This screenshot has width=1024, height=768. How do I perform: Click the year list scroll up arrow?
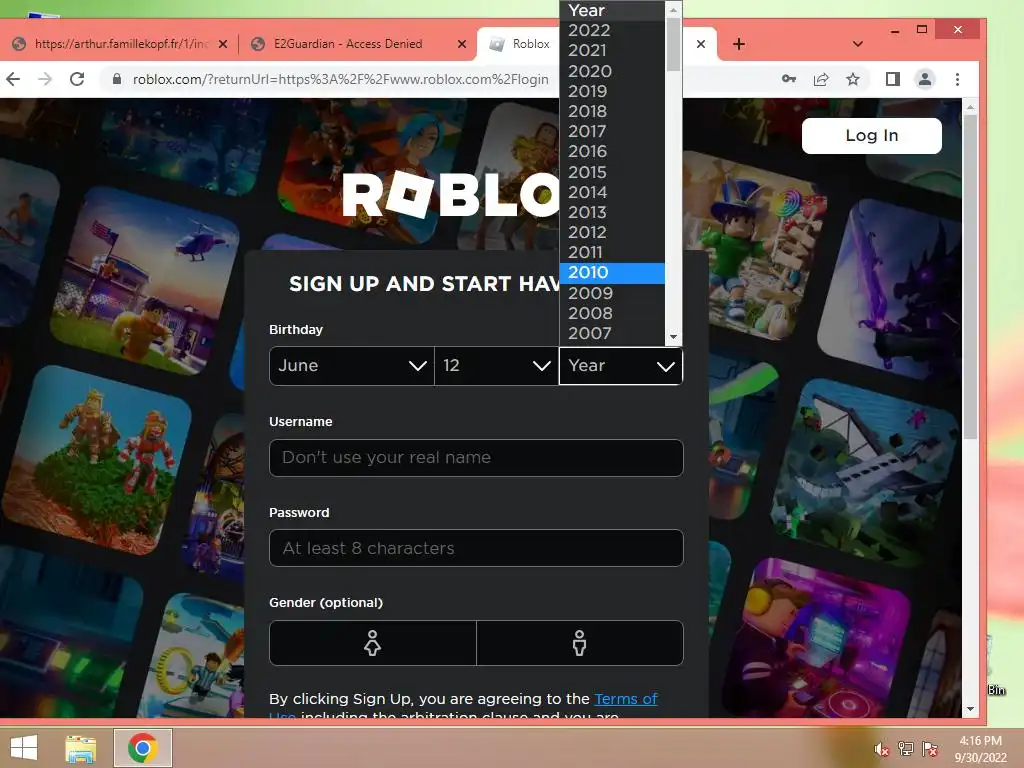click(x=673, y=10)
